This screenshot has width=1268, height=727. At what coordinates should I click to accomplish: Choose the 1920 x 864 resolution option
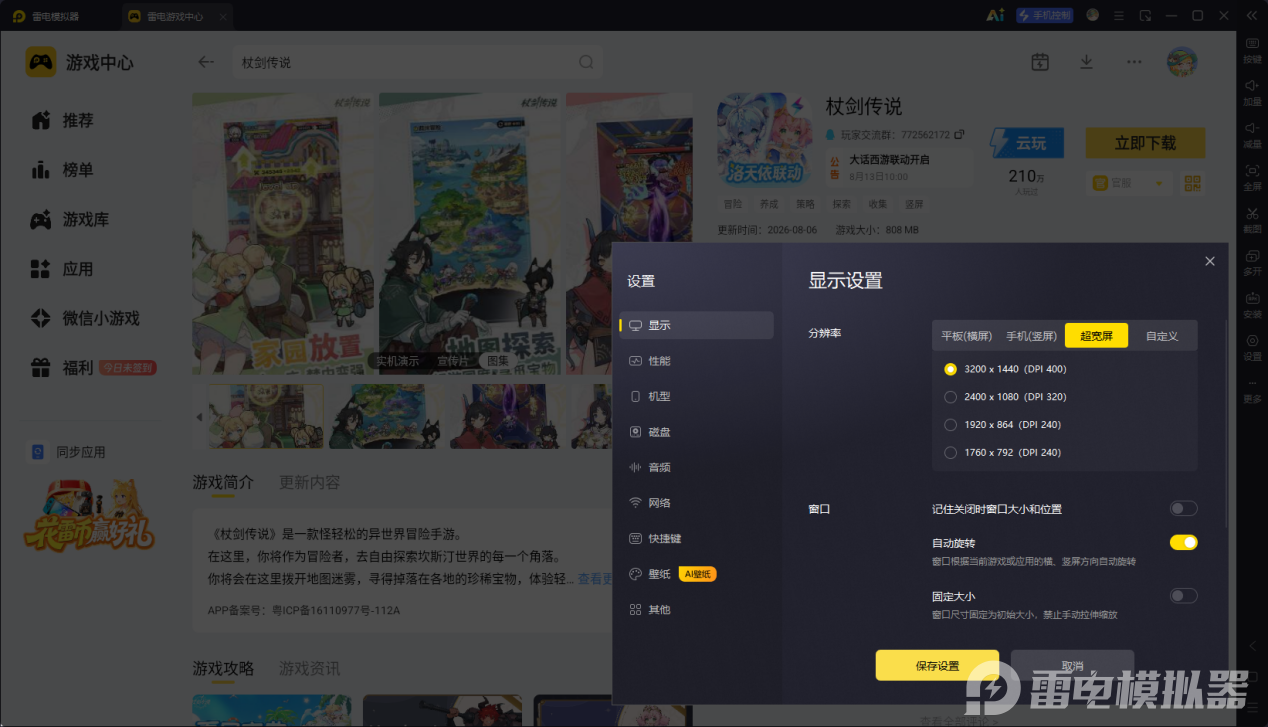(x=1003, y=425)
